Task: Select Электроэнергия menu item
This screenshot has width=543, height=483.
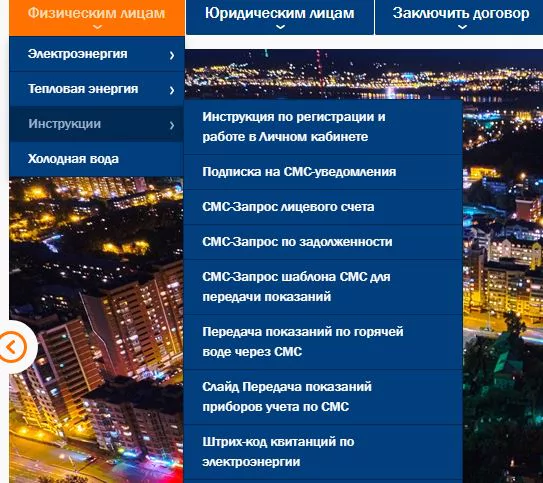Action: 97,54
